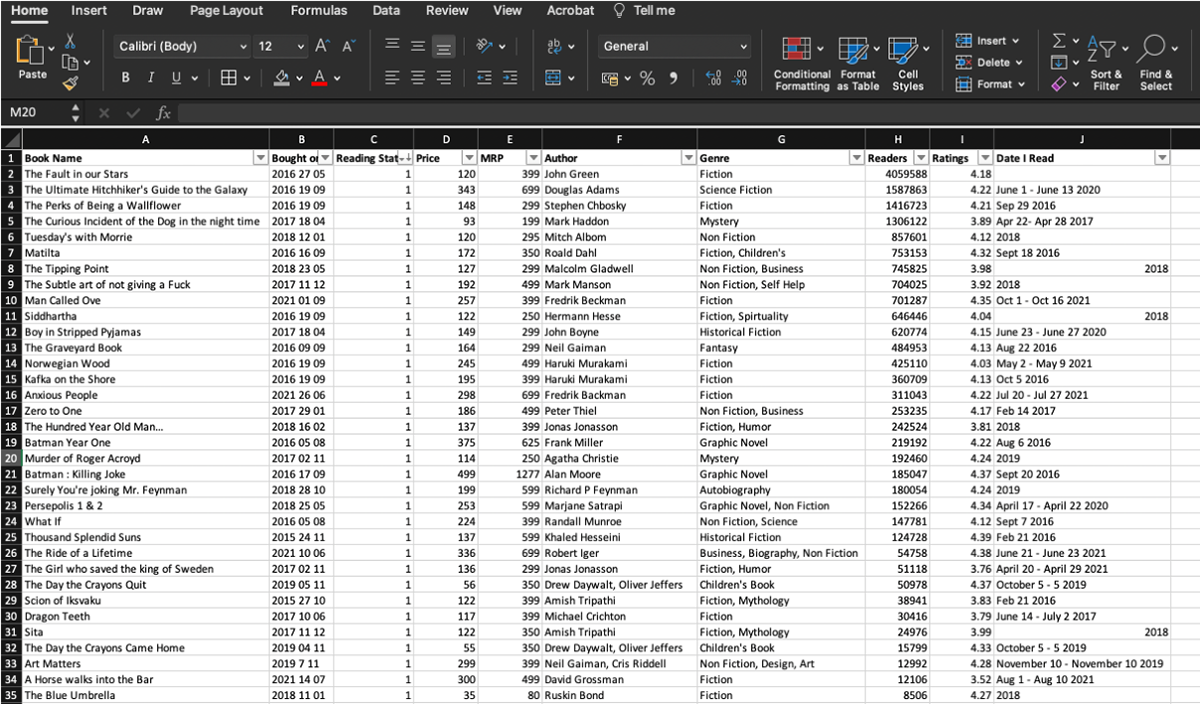Click the Insert cells button

(x=988, y=41)
